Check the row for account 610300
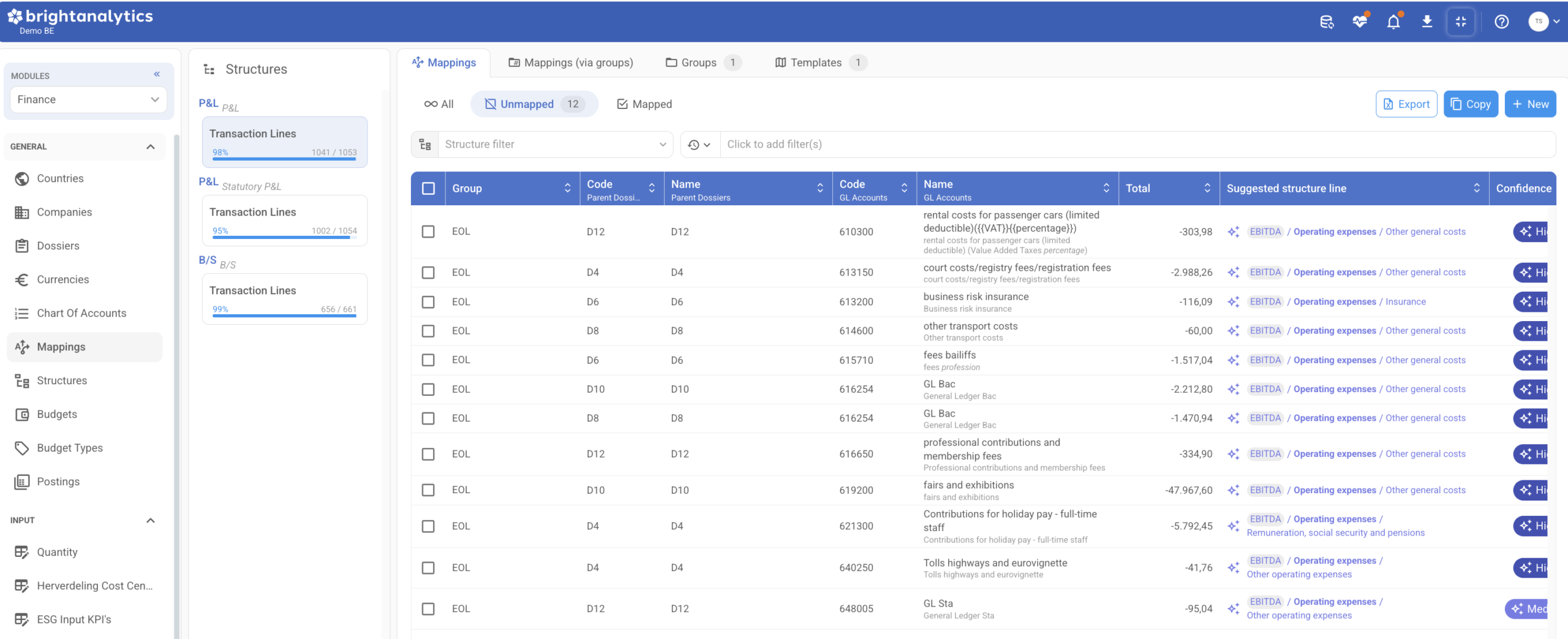1568x639 pixels. [428, 232]
